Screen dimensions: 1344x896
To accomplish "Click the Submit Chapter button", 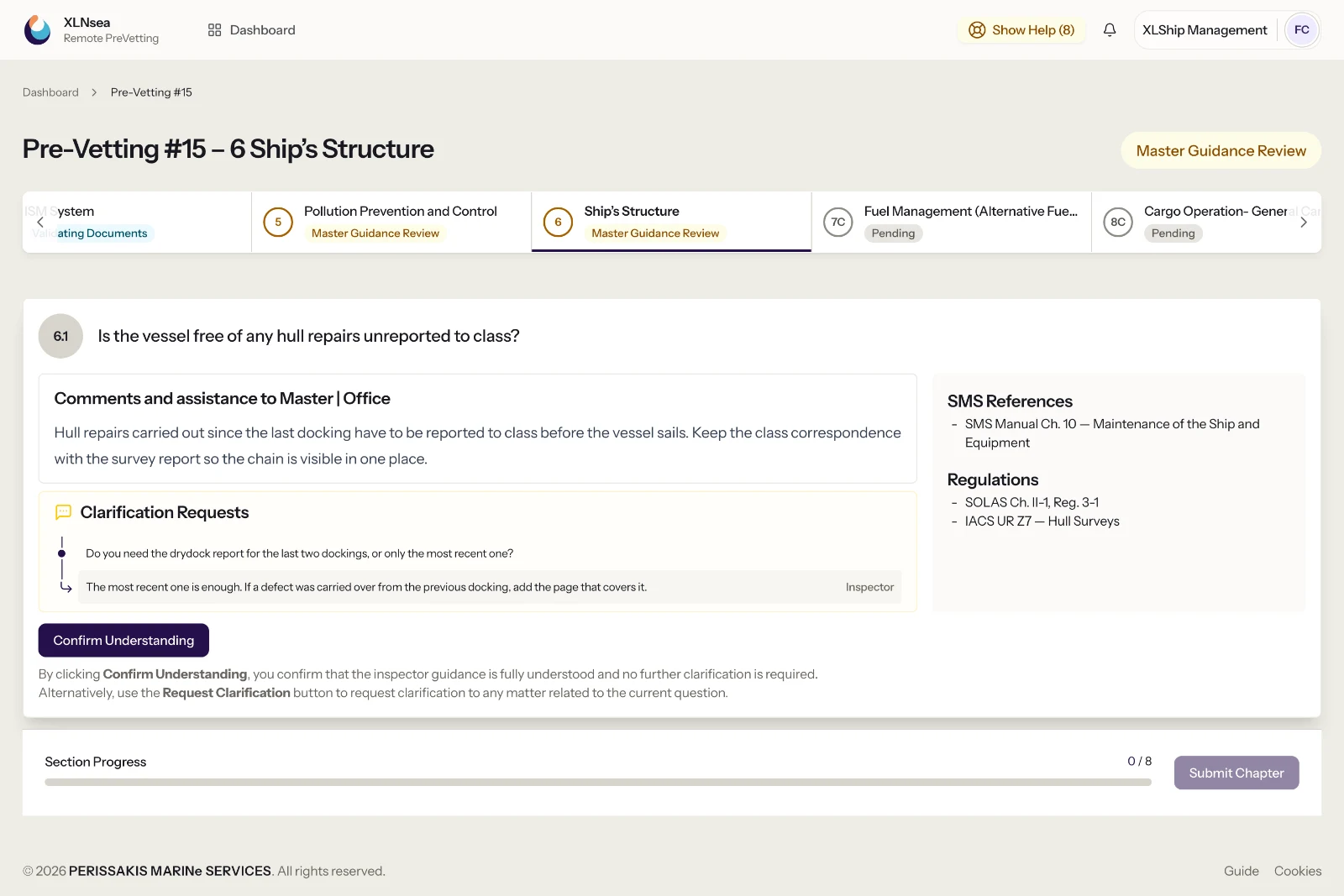I will (1236, 773).
